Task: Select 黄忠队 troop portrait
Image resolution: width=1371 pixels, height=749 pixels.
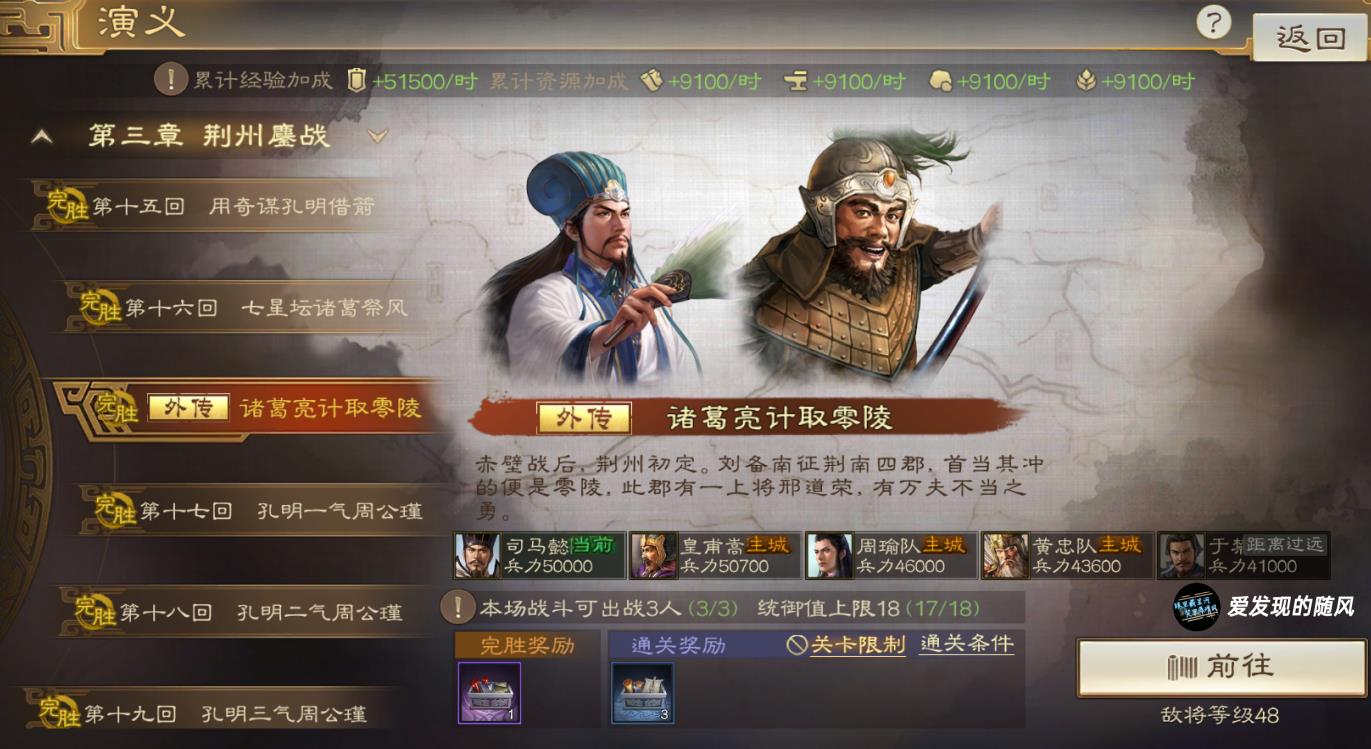Action: [1005, 555]
